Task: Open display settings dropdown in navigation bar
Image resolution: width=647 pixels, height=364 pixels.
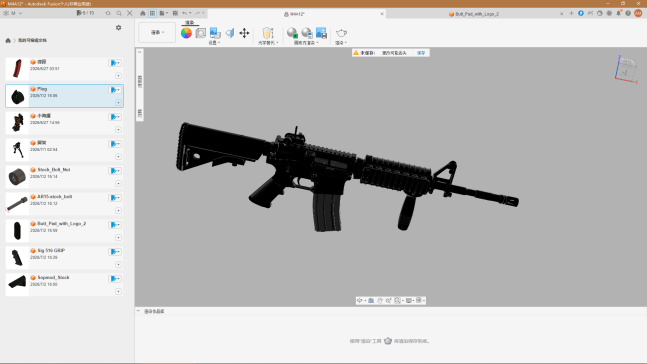Action: 409,300
